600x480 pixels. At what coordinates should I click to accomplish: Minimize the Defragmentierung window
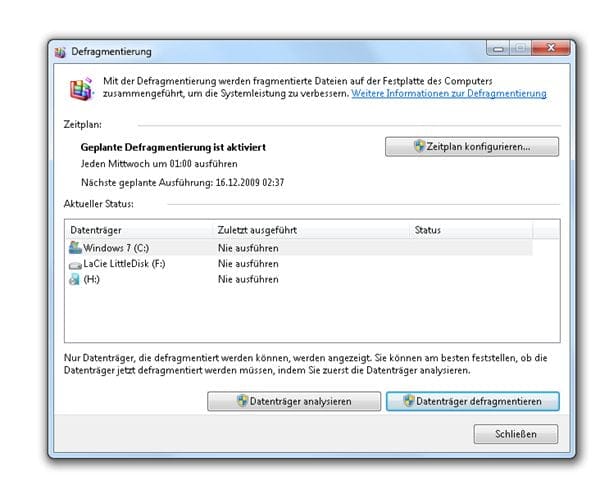496,48
